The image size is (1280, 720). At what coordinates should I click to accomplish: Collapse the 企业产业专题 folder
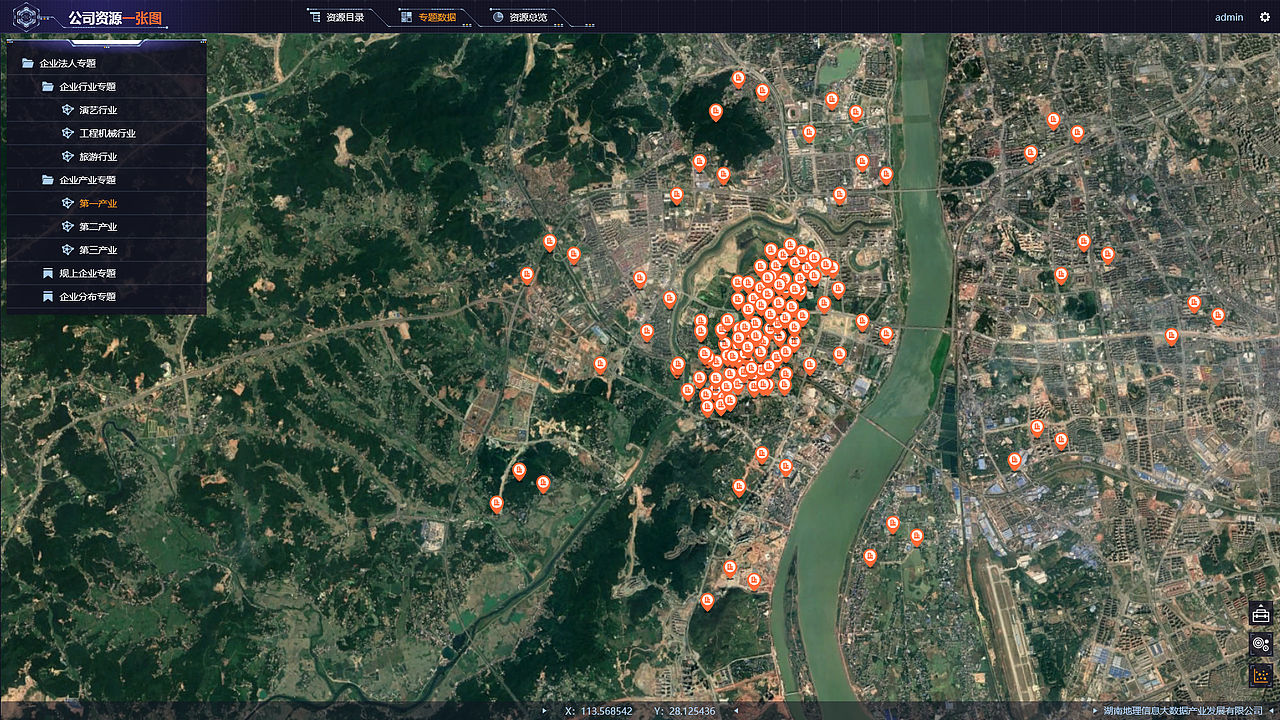point(48,180)
